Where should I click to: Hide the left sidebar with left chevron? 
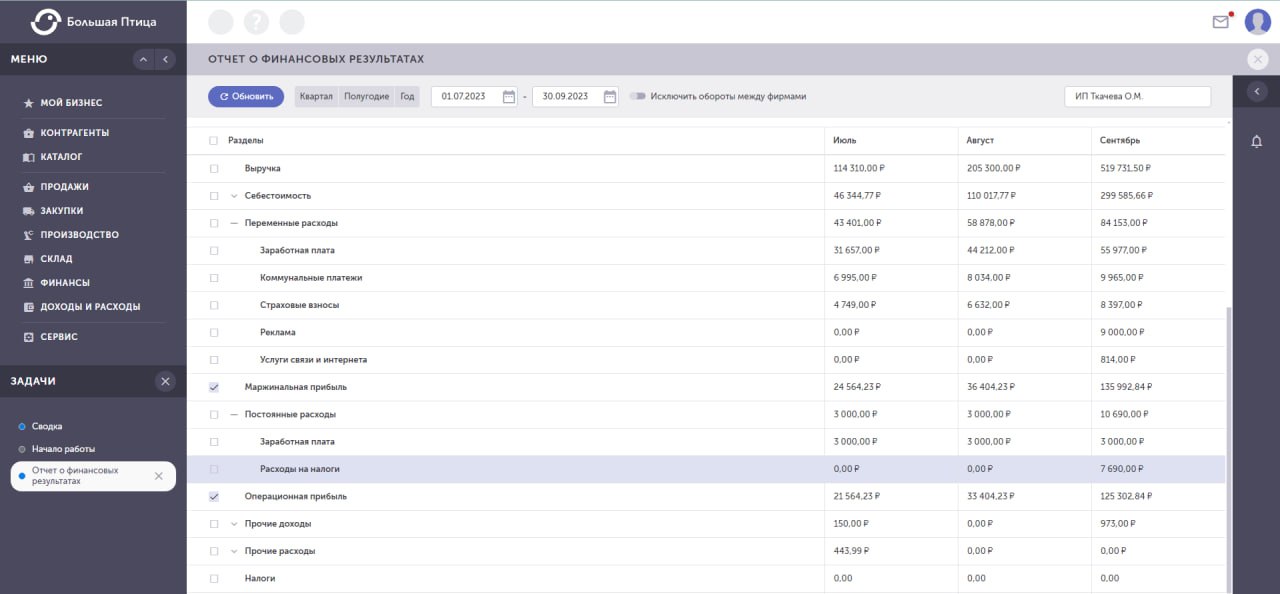coord(165,60)
